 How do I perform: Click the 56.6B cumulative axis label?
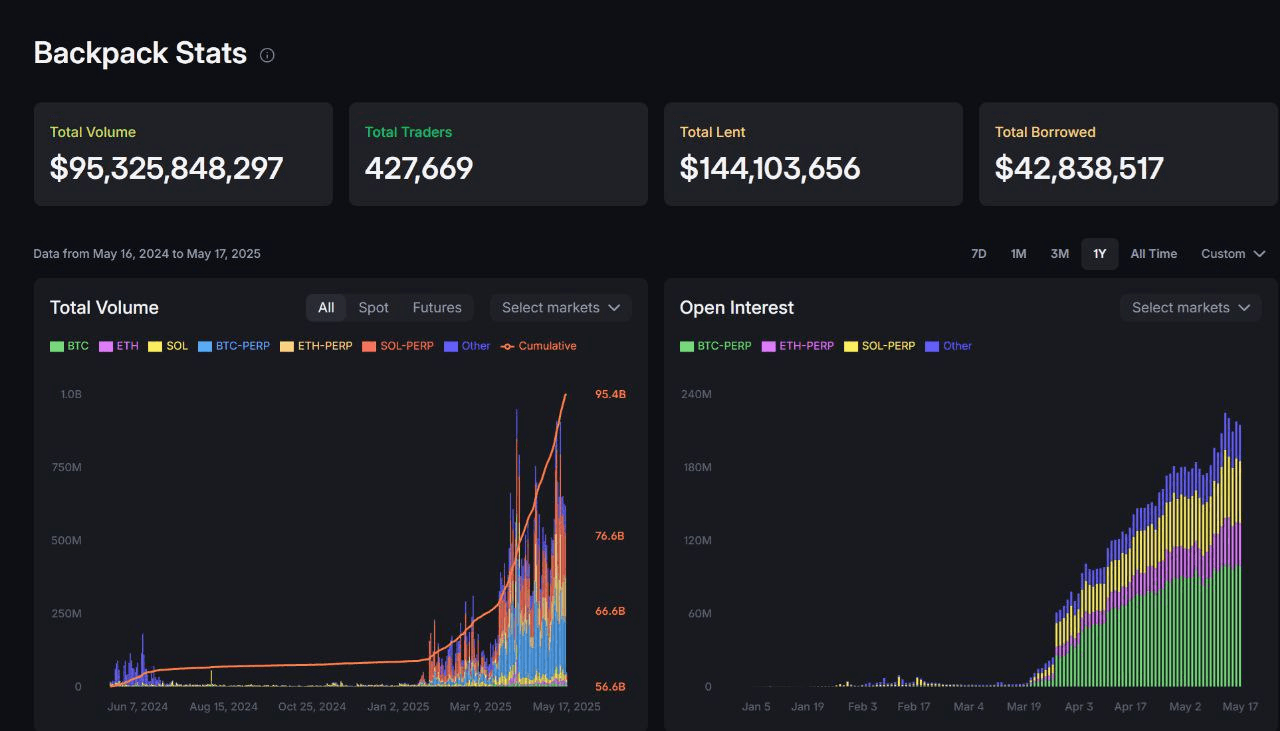click(610, 687)
